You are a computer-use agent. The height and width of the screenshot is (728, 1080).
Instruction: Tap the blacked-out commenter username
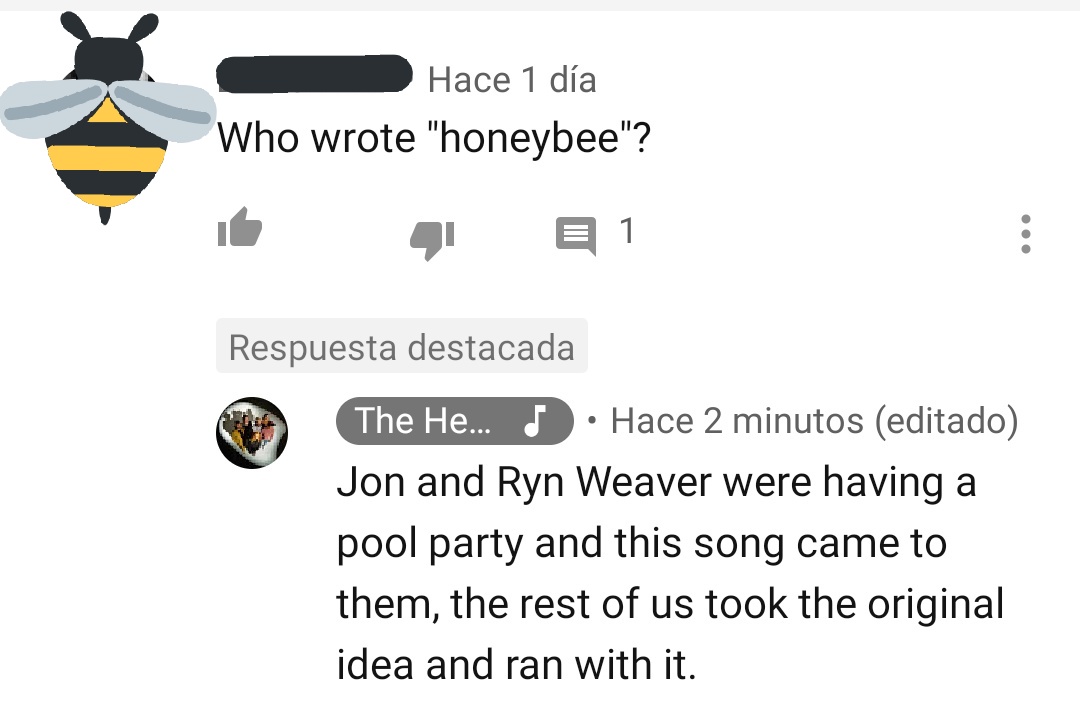click(x=314, y=74)
